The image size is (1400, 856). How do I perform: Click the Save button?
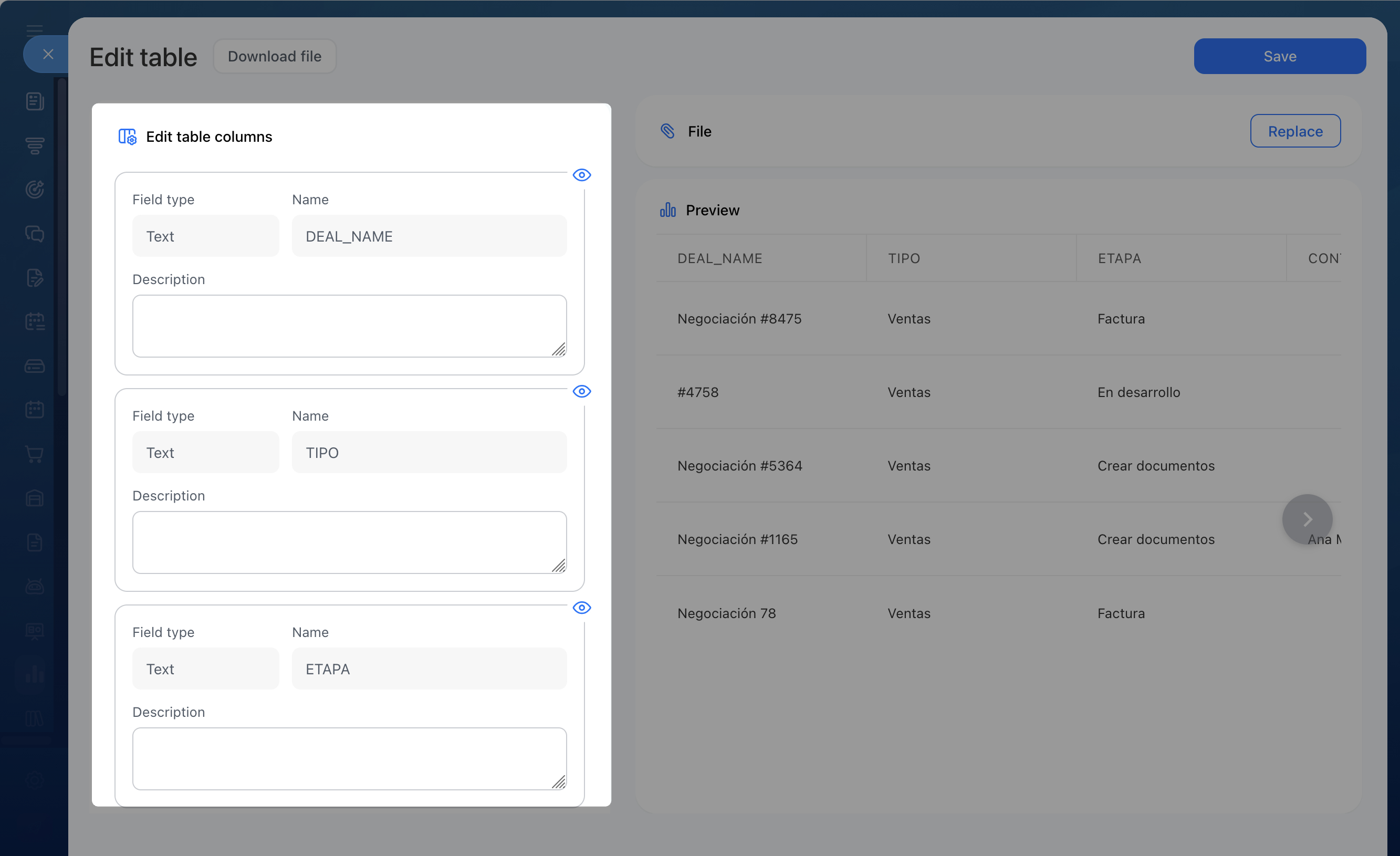[1280, 56]
